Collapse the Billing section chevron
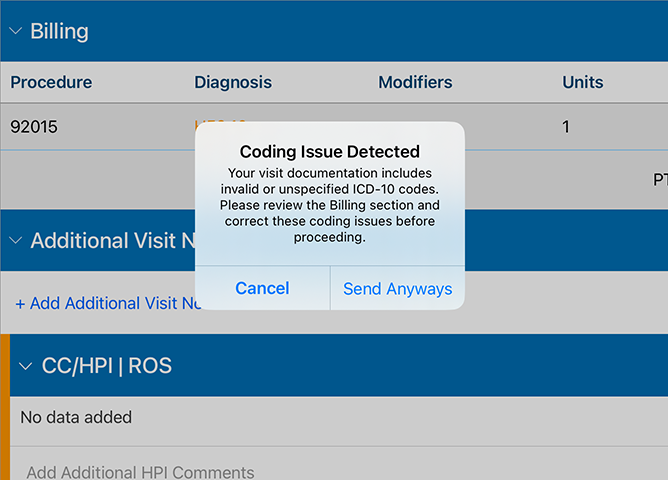This screenshot has width=668, height=480. [16, 31]
